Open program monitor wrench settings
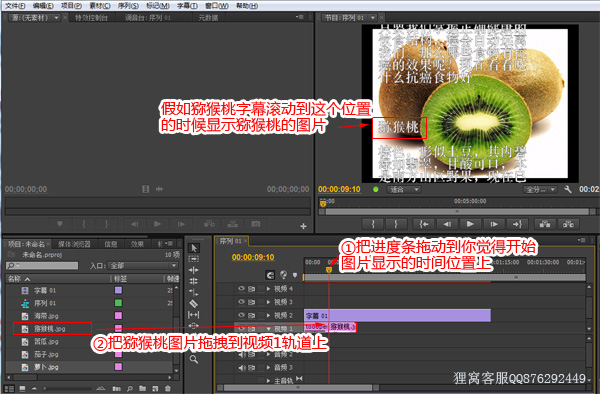The image size is (600, 394). pos(568,189)
